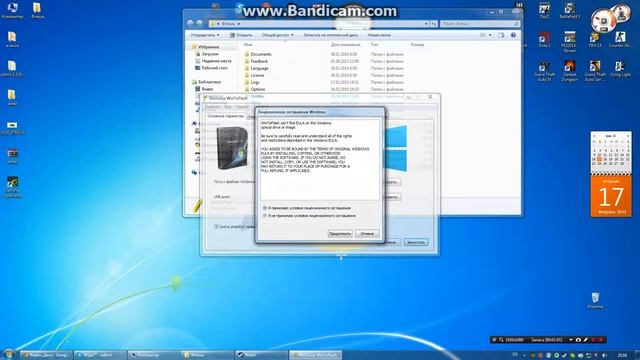Open the Options folder in Explorer window
Viewport: 640px width, 360px height.
coord(258,89)
